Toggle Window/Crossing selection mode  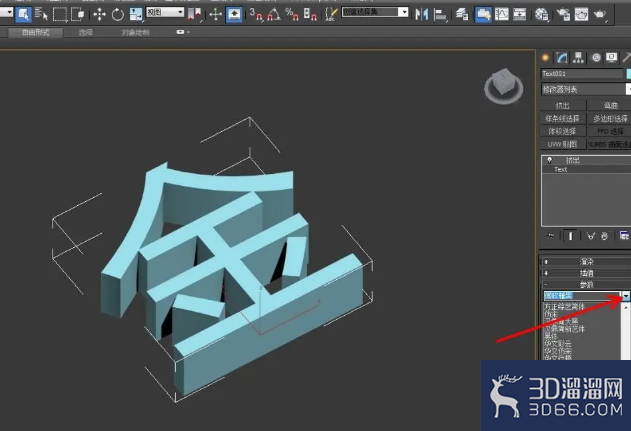click(x=78, y=14)
